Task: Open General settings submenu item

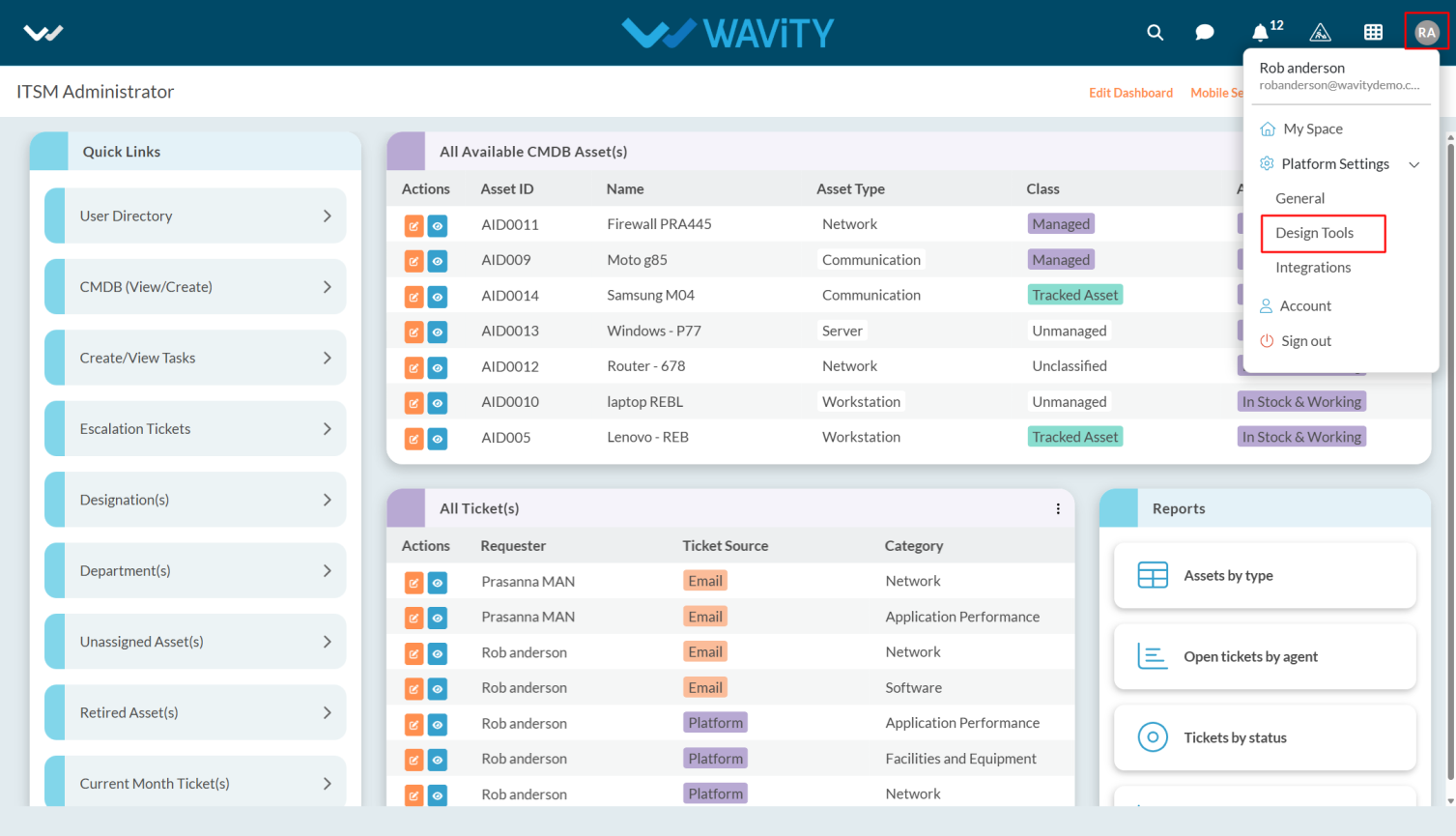Action: click(1299, 198)
